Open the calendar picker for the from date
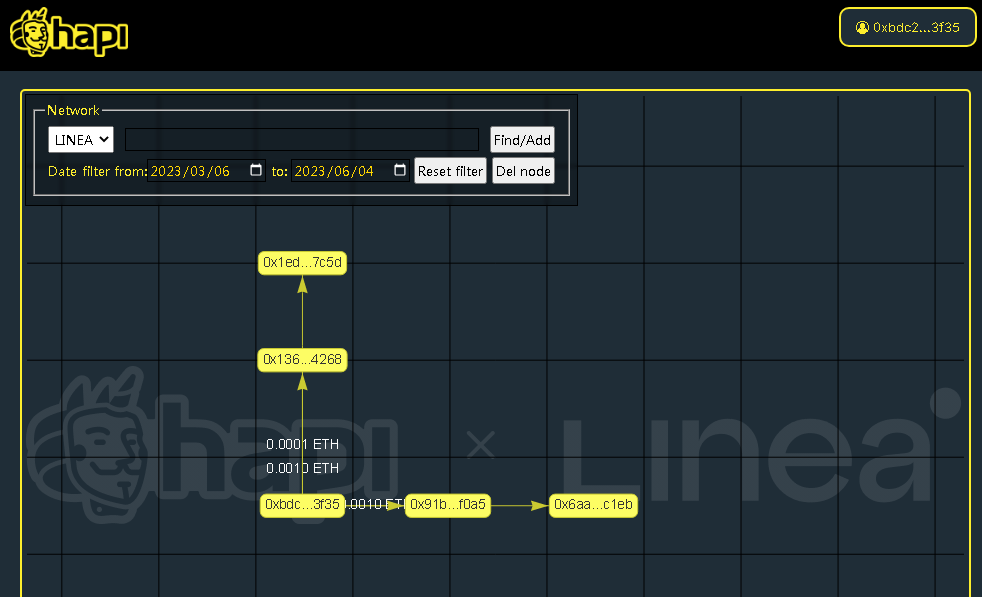The height and width of the screenshot is (597, 982). click(256, 170)
